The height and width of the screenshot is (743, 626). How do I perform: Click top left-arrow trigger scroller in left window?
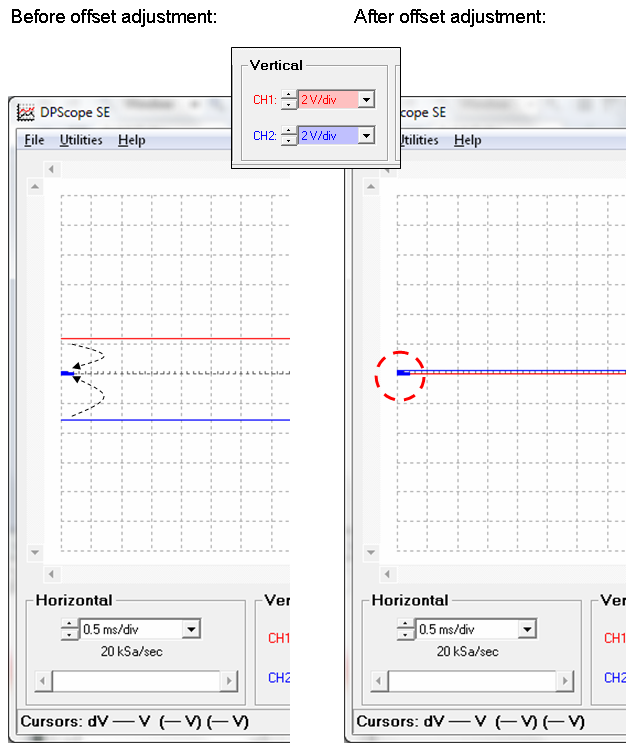52,169
